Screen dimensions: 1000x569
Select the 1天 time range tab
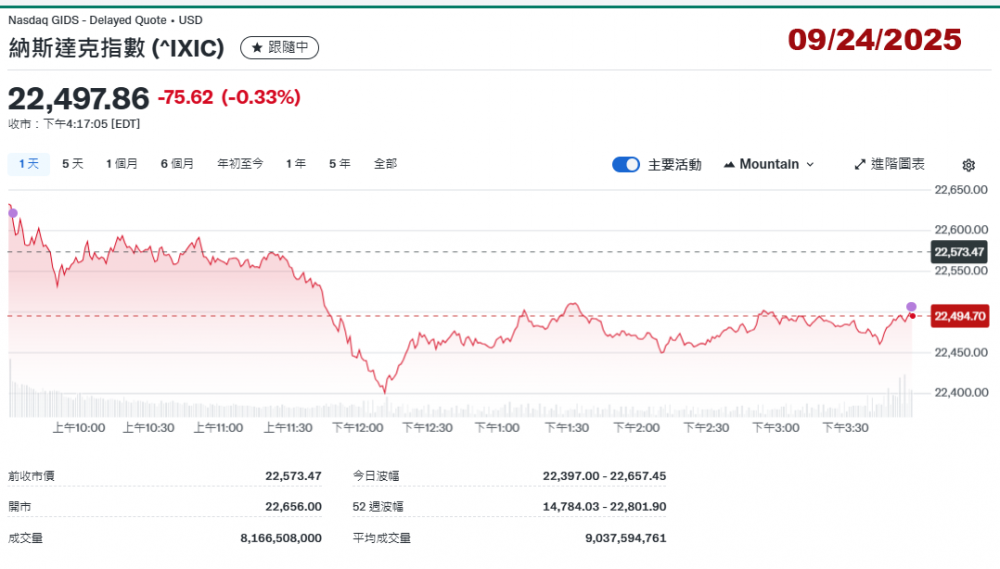click(28, 163)
